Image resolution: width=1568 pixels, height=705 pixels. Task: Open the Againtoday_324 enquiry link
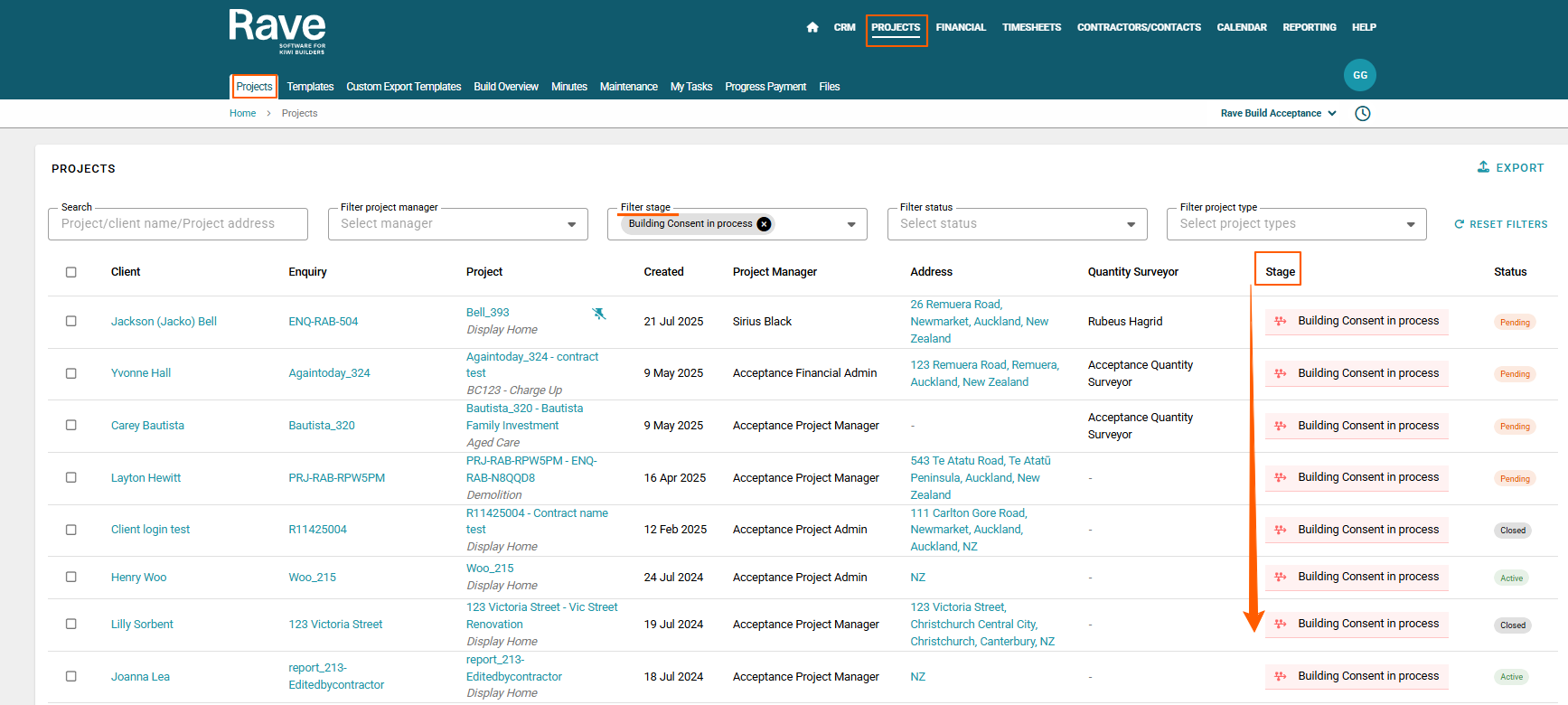[329, 373]
